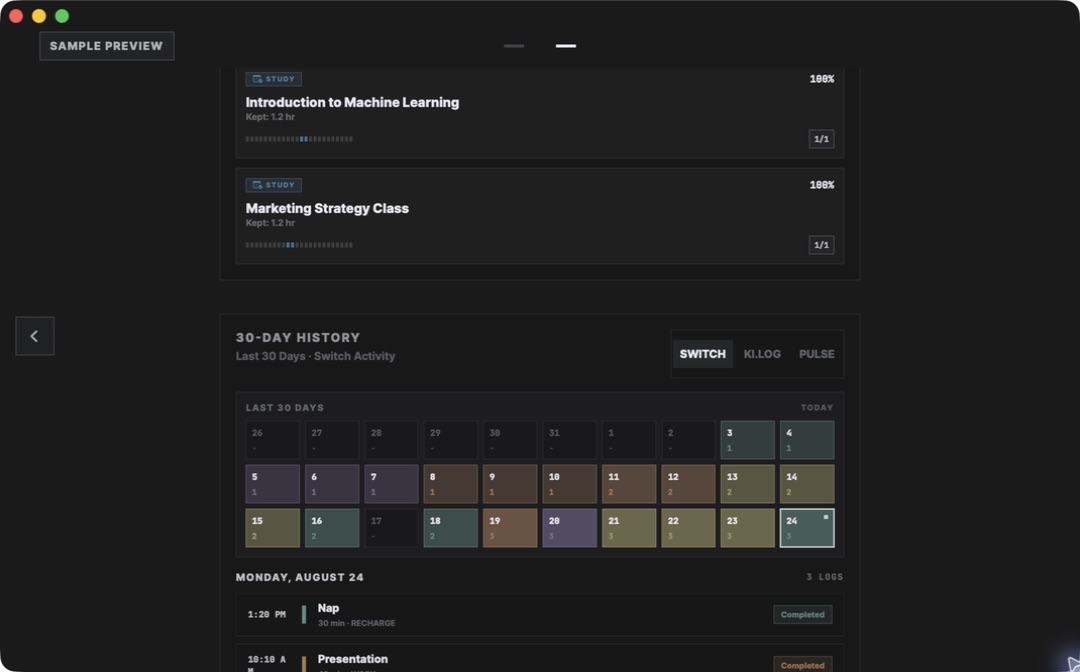Select day 31 in the history grid
The image size is (1080, 672).
coord(570,440)
